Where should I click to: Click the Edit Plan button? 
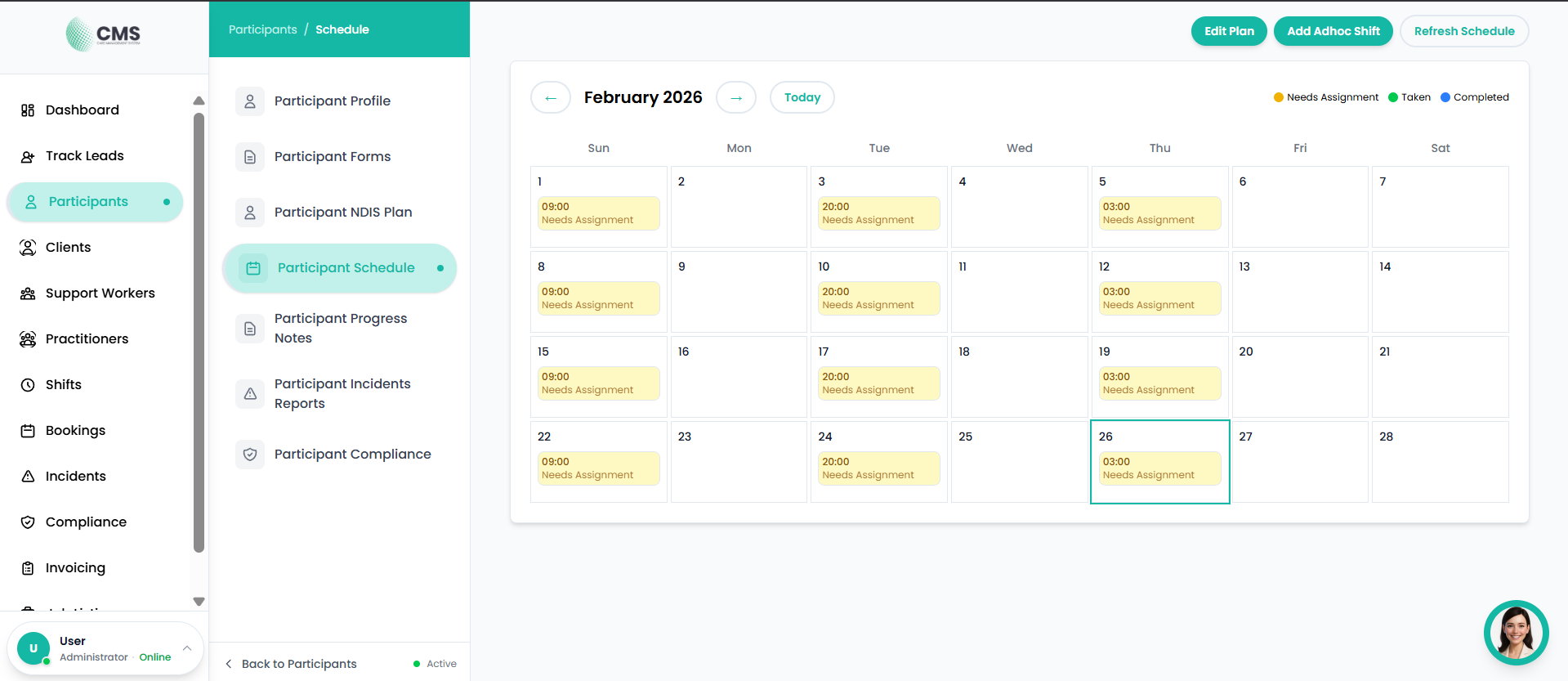(1229, 31)
